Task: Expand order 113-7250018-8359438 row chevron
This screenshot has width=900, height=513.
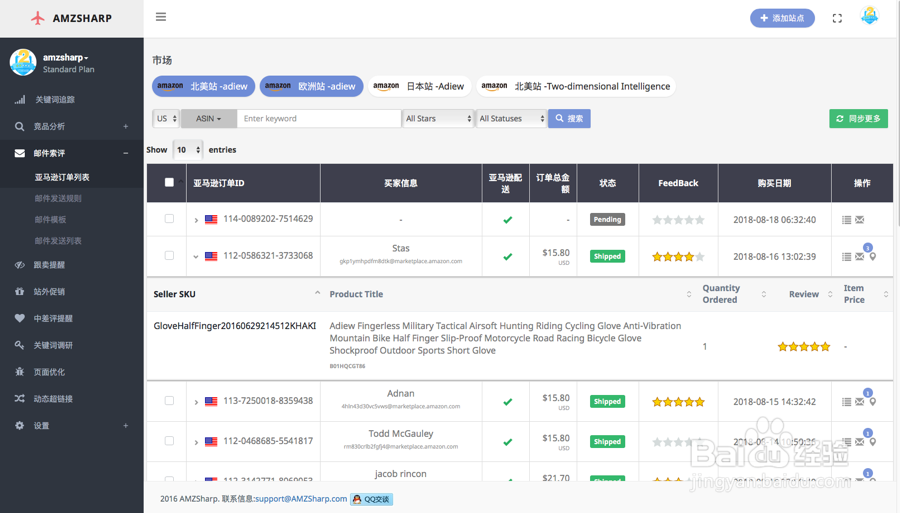Action: pos(196,402)
